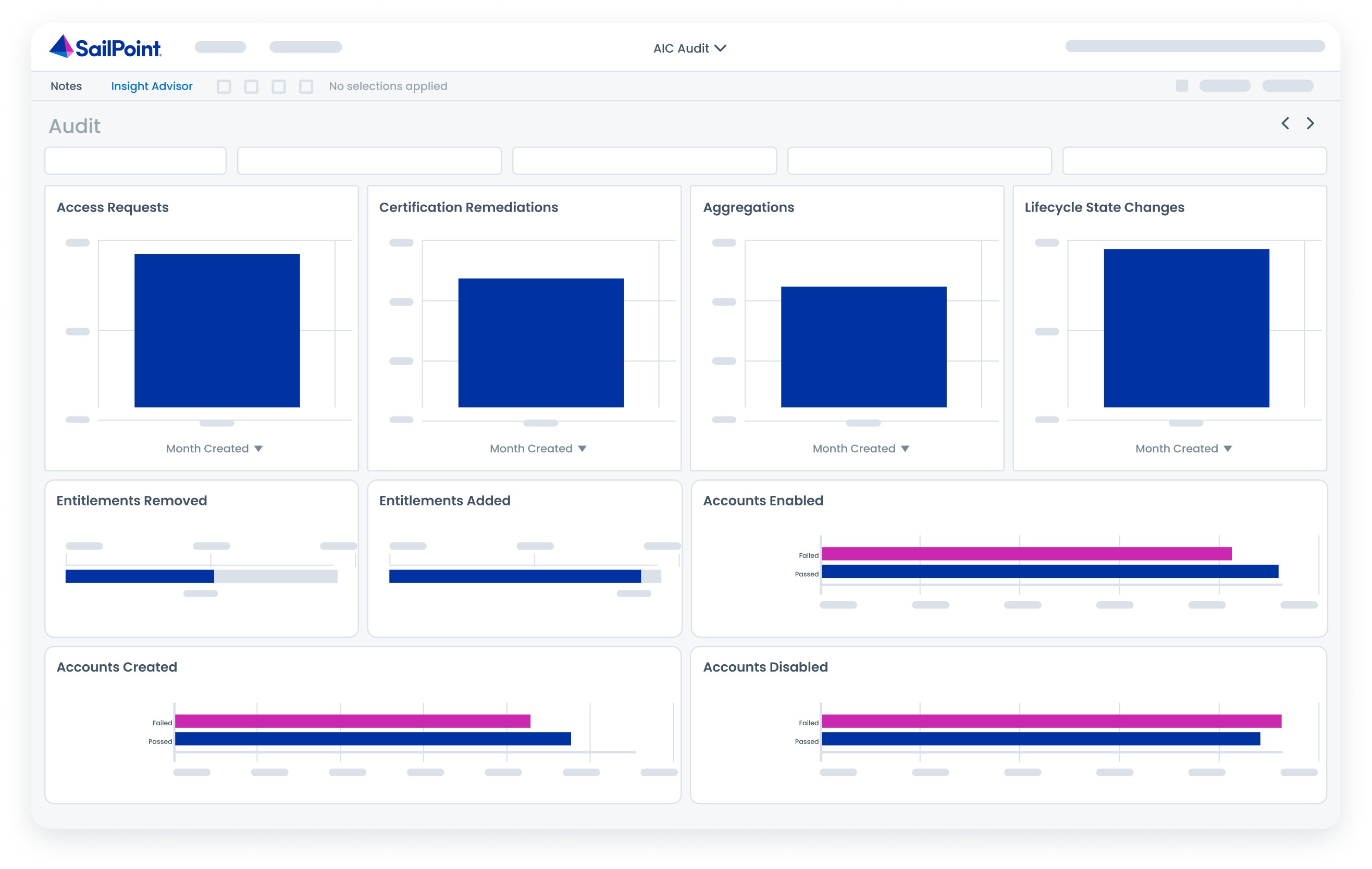1372x869 pixels.
Task: Click the blue Access Requests bar
Action: click(x=217, y=330)
